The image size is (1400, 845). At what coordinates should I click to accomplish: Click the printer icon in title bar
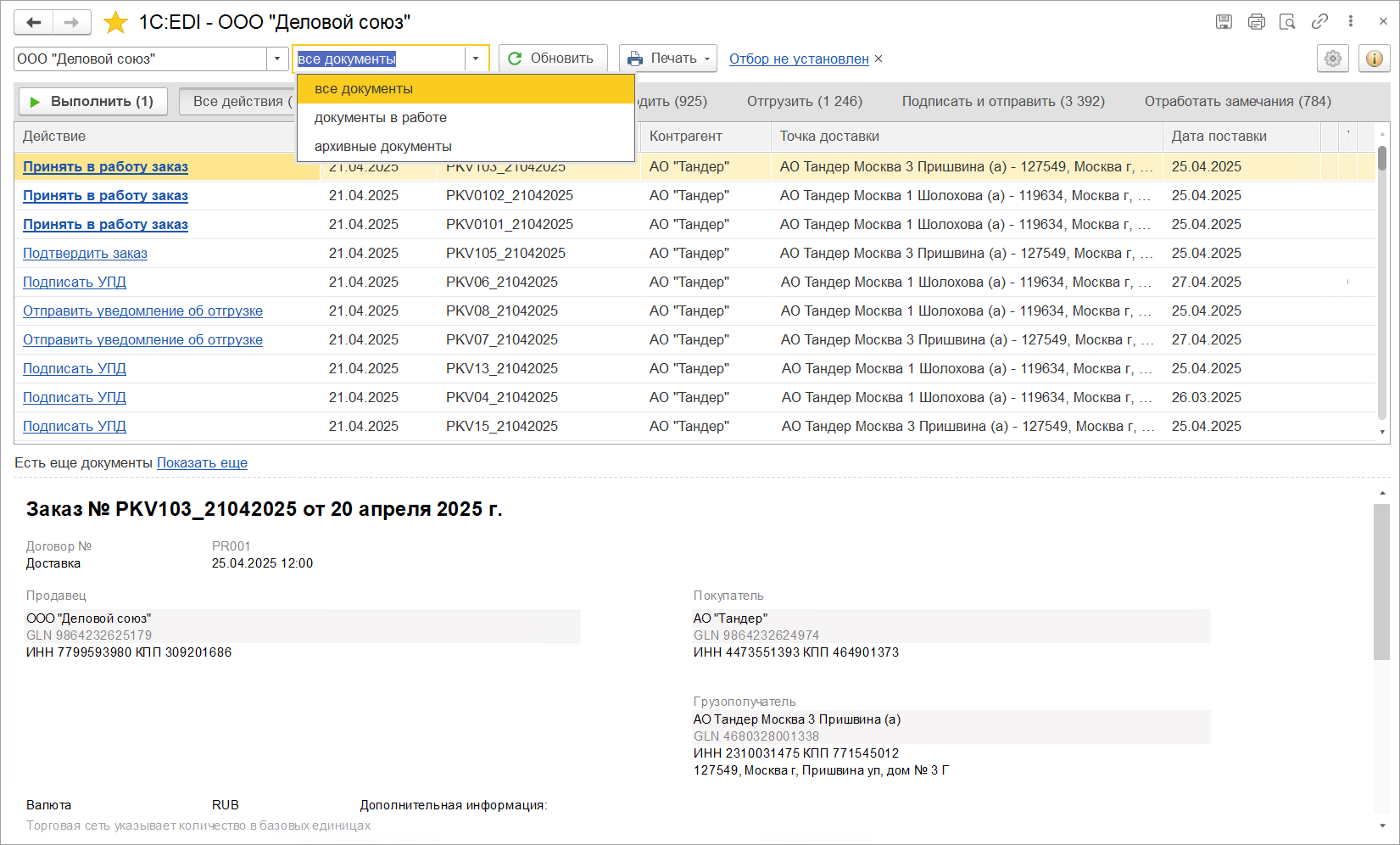tap(1256, 22)
